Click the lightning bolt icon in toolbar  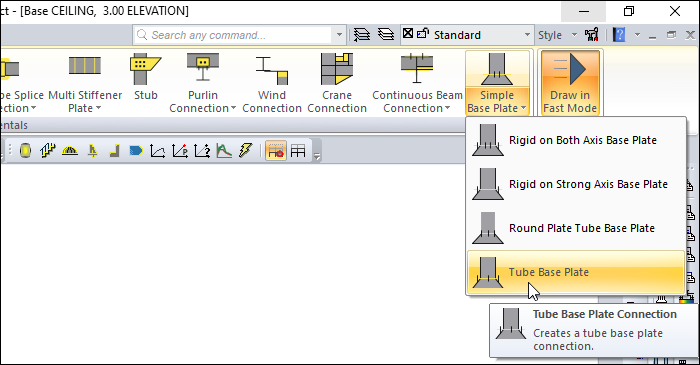click(246, 151)
